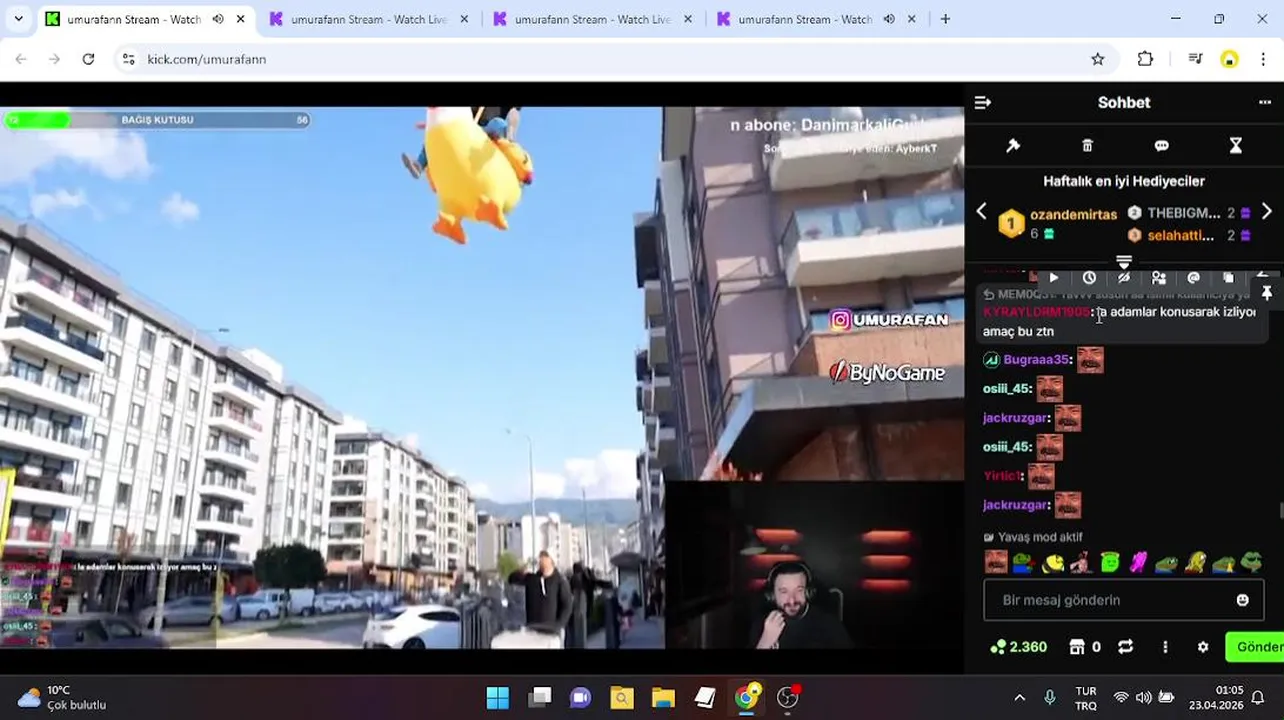Send message with Gönder button
Image resolution: width=1284 pixels, height=720 pixels.
(1255, 647)
